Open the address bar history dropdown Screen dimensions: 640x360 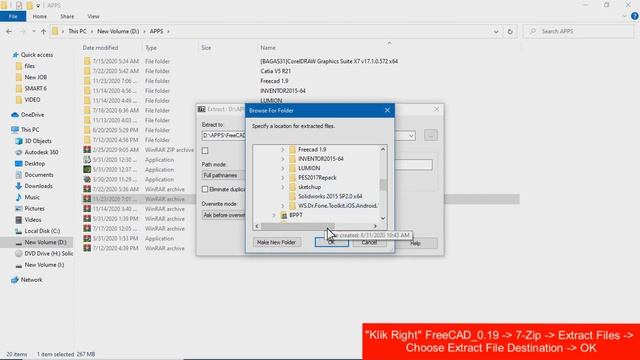(496, 31)
